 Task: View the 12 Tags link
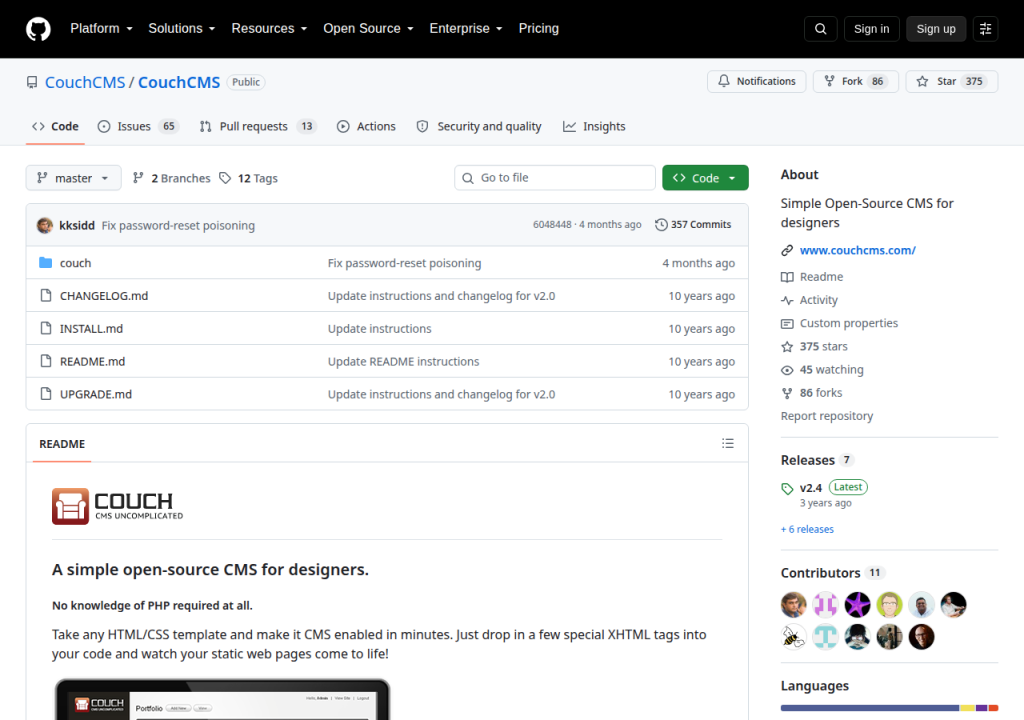(248, 178)
